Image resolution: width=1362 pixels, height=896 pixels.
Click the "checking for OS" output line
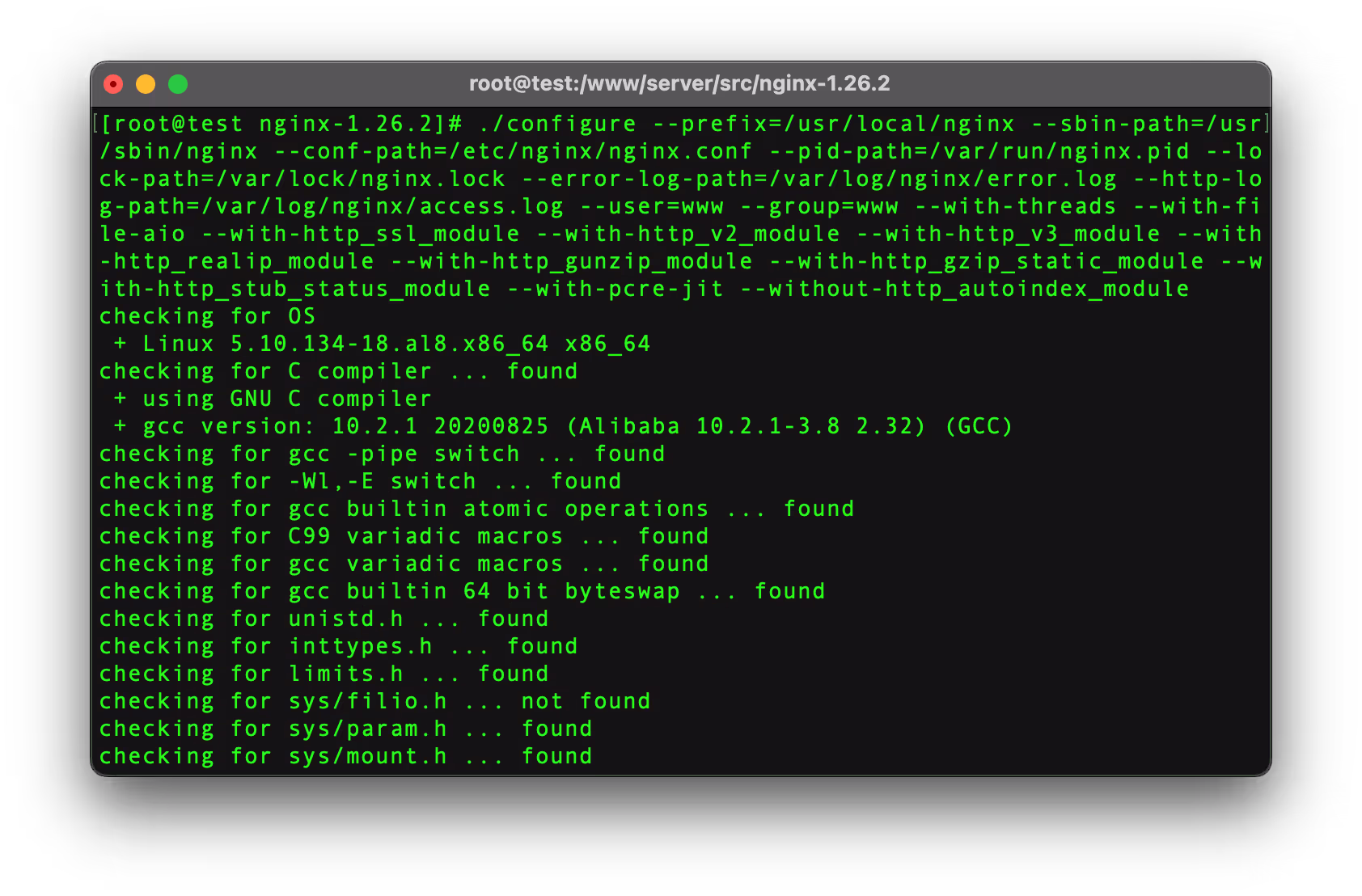207,316
